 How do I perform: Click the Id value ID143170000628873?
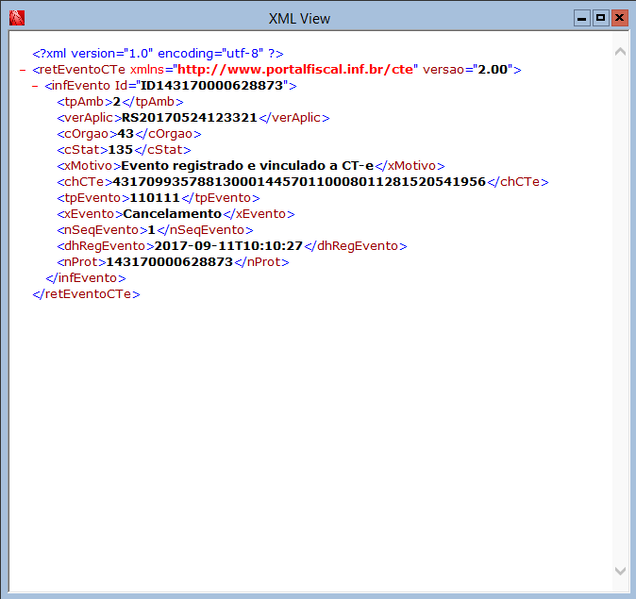(x=211, y=86)
